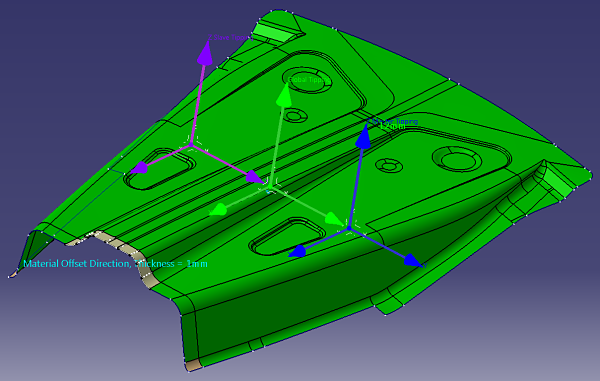Select the rounded rectangular pocket near blue arrow
600x381 pixels.
[287, 236]
